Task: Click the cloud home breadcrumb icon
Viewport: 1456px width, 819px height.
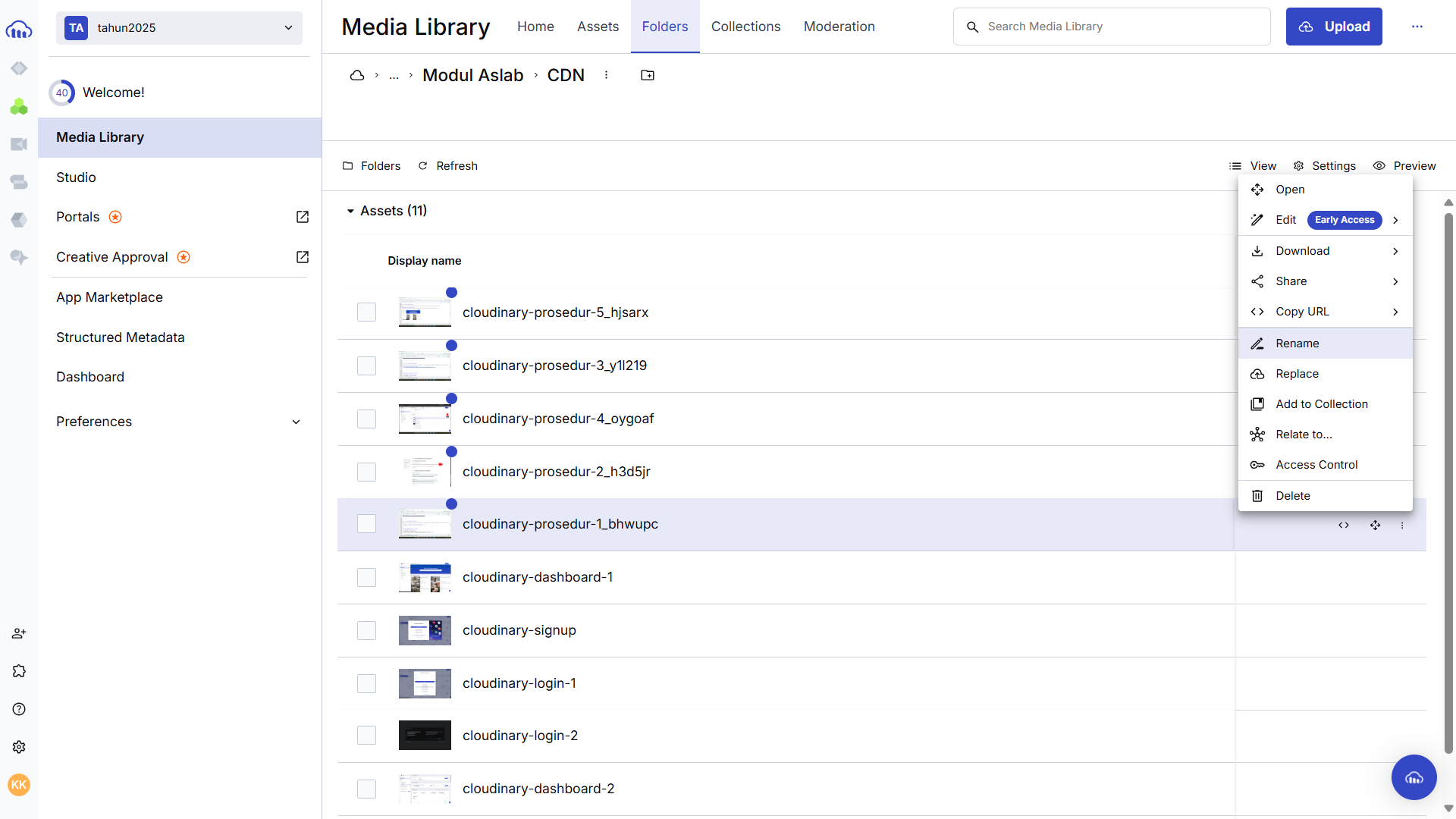Action: (x=356, y=75)
